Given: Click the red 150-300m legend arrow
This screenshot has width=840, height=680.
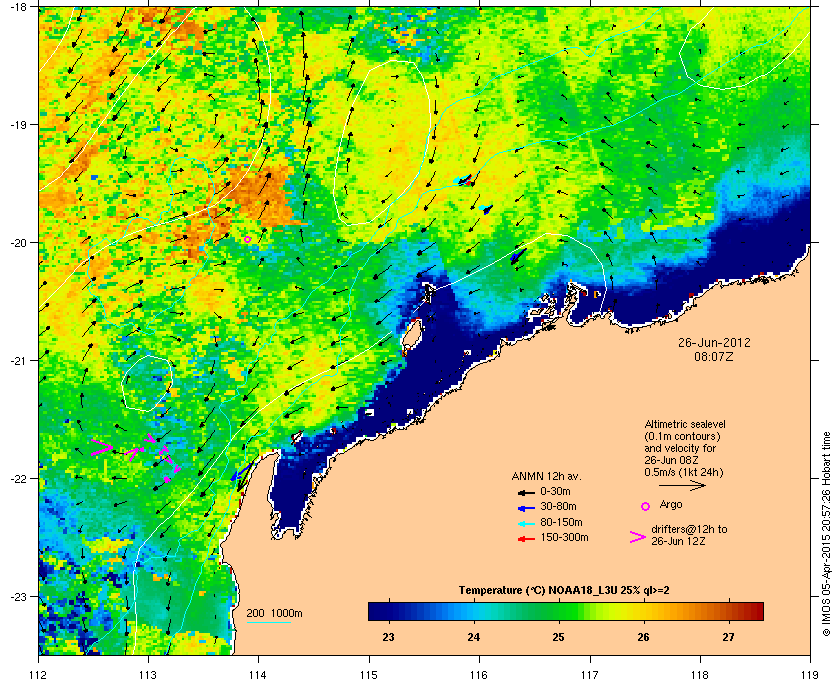Looking at the screenshot, I should tap(526, 539).
